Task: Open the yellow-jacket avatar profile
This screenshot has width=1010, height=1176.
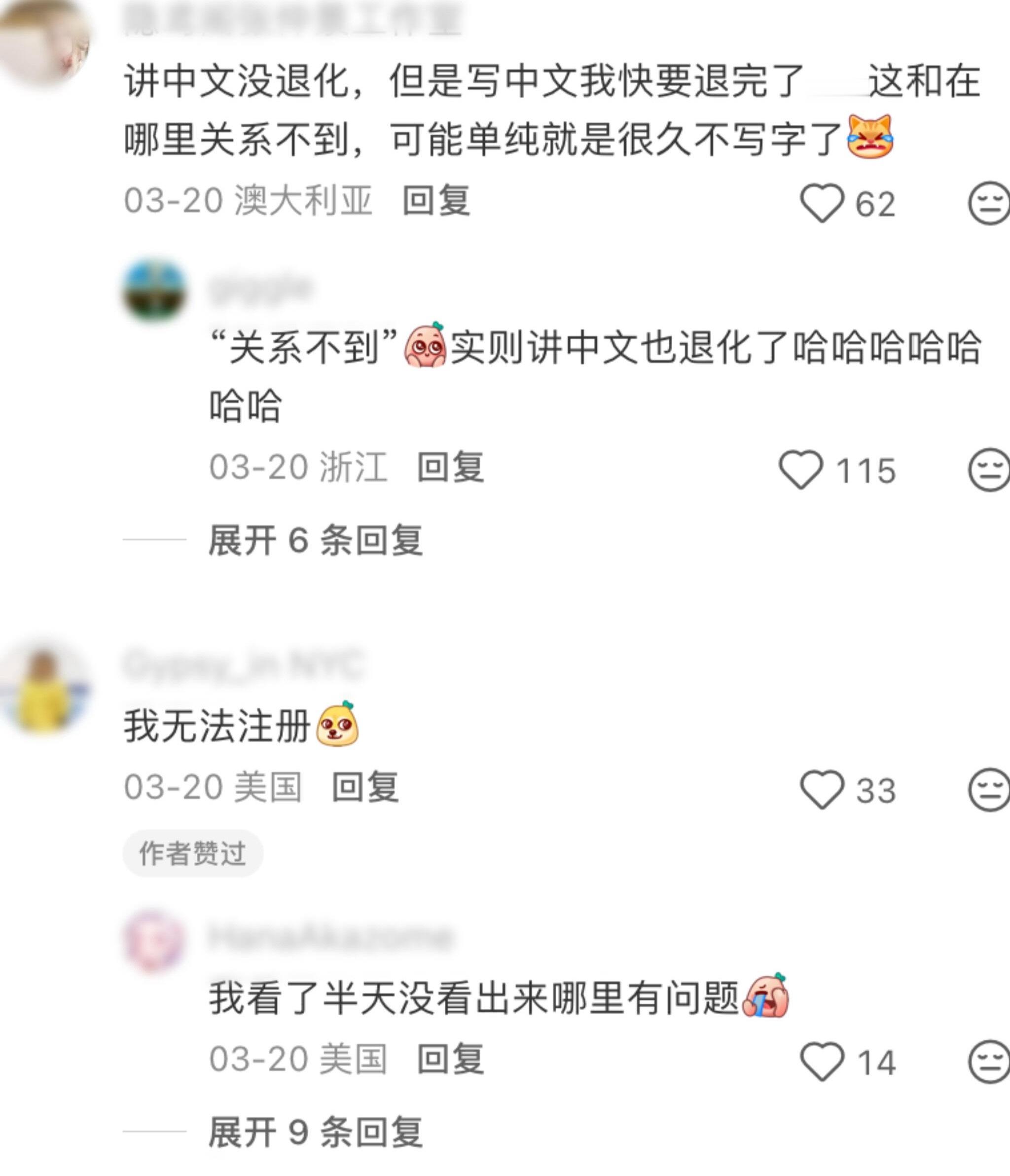Action: coord(44,687)
